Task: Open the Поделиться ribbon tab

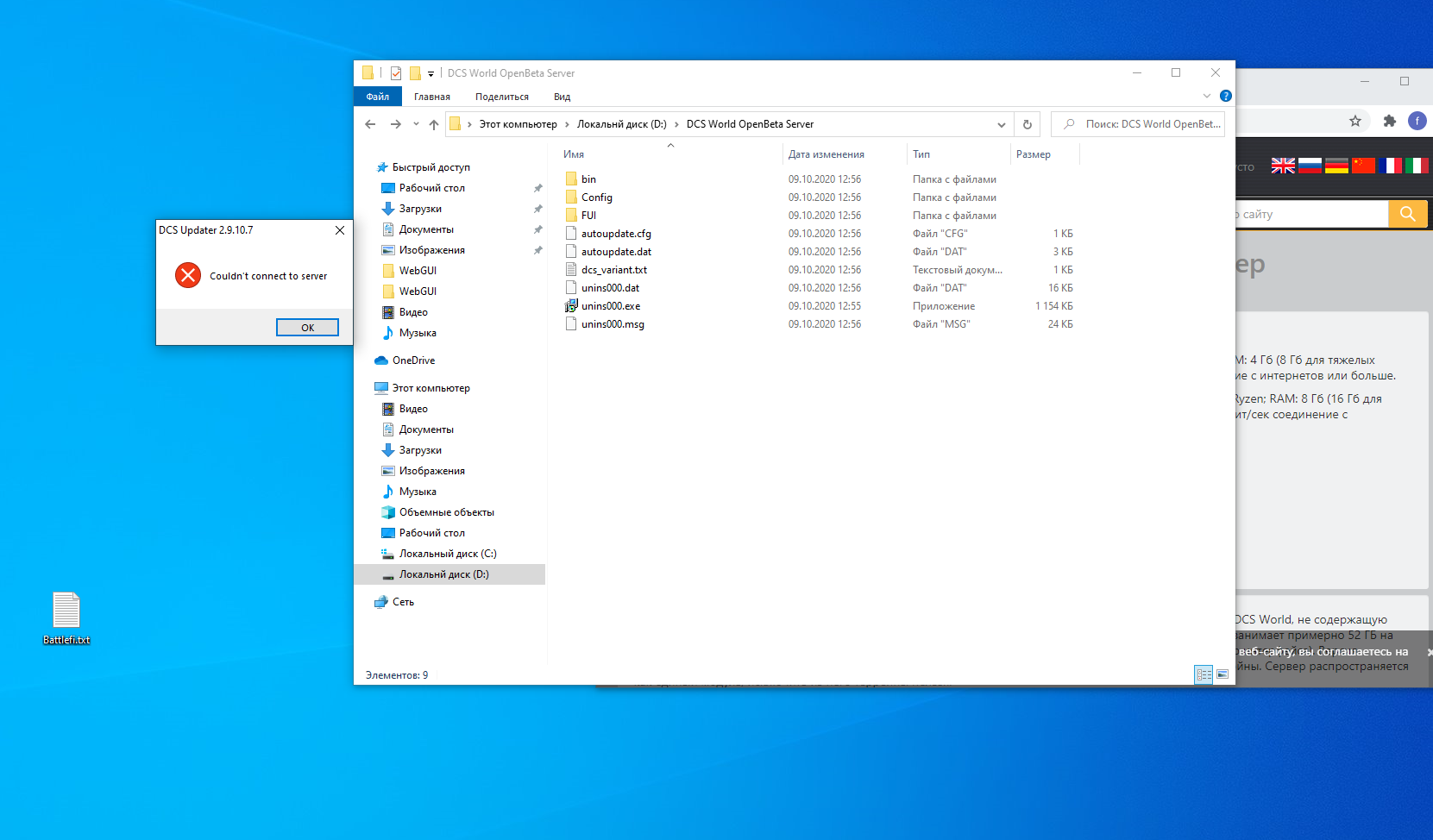Action: point(502,97)
